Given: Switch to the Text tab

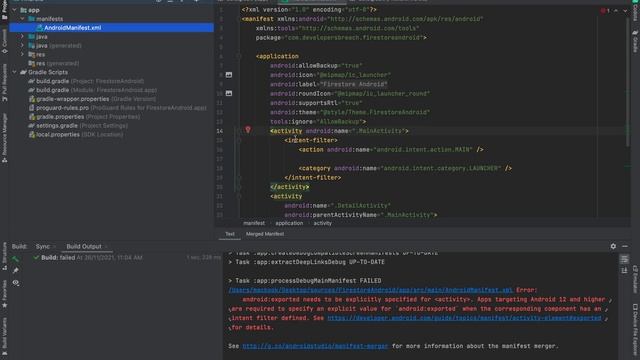Looking at the screenshot, I should click(230, 234).
